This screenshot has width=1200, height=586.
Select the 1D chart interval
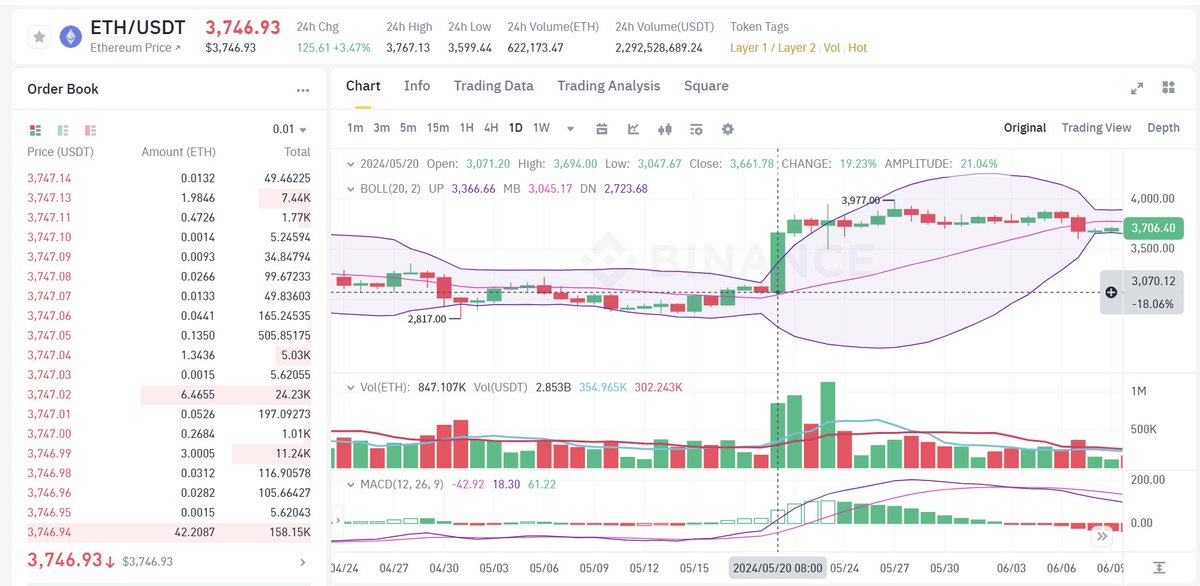coord(516,128)
